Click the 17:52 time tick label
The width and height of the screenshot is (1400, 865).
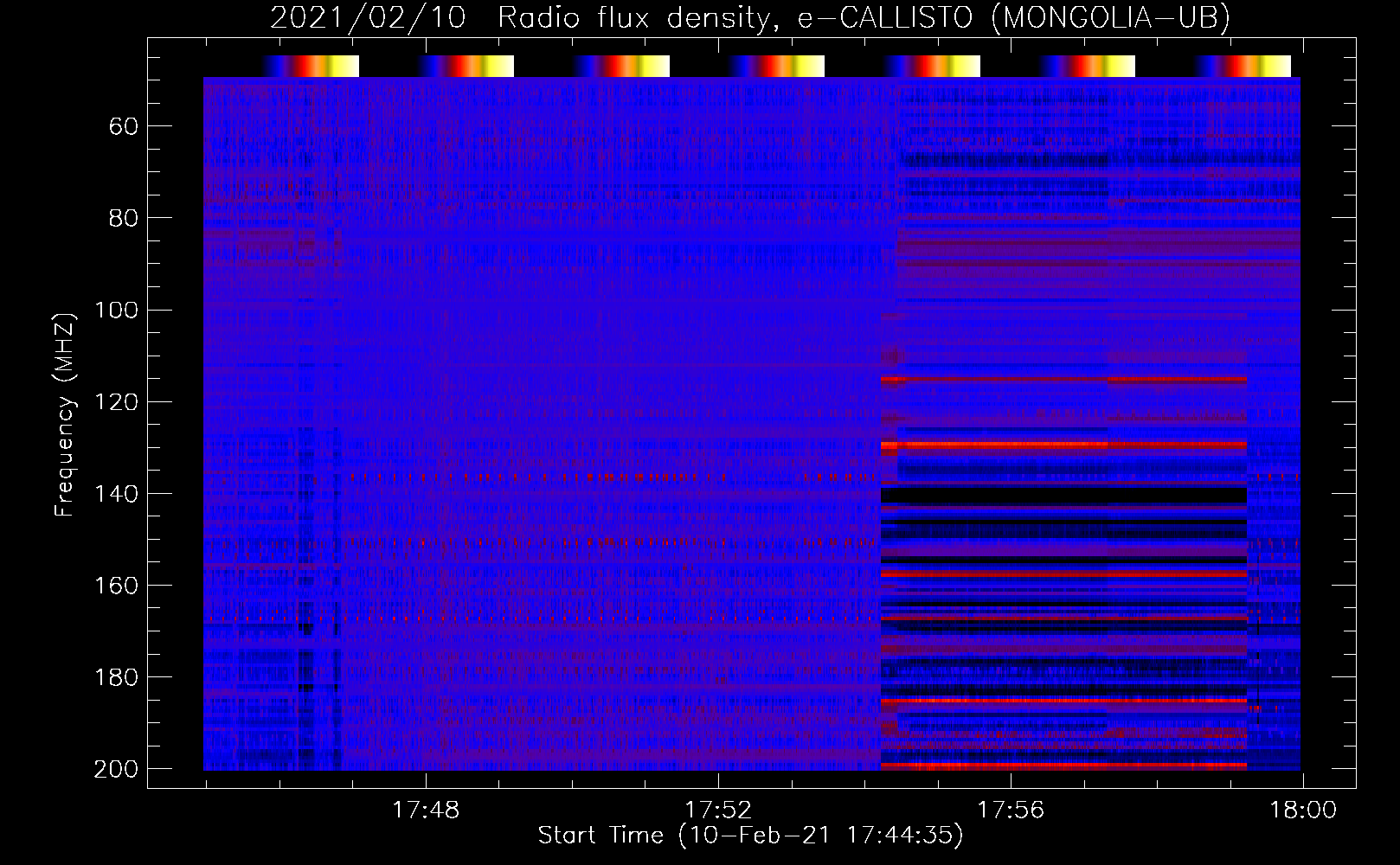click(718, 811)
